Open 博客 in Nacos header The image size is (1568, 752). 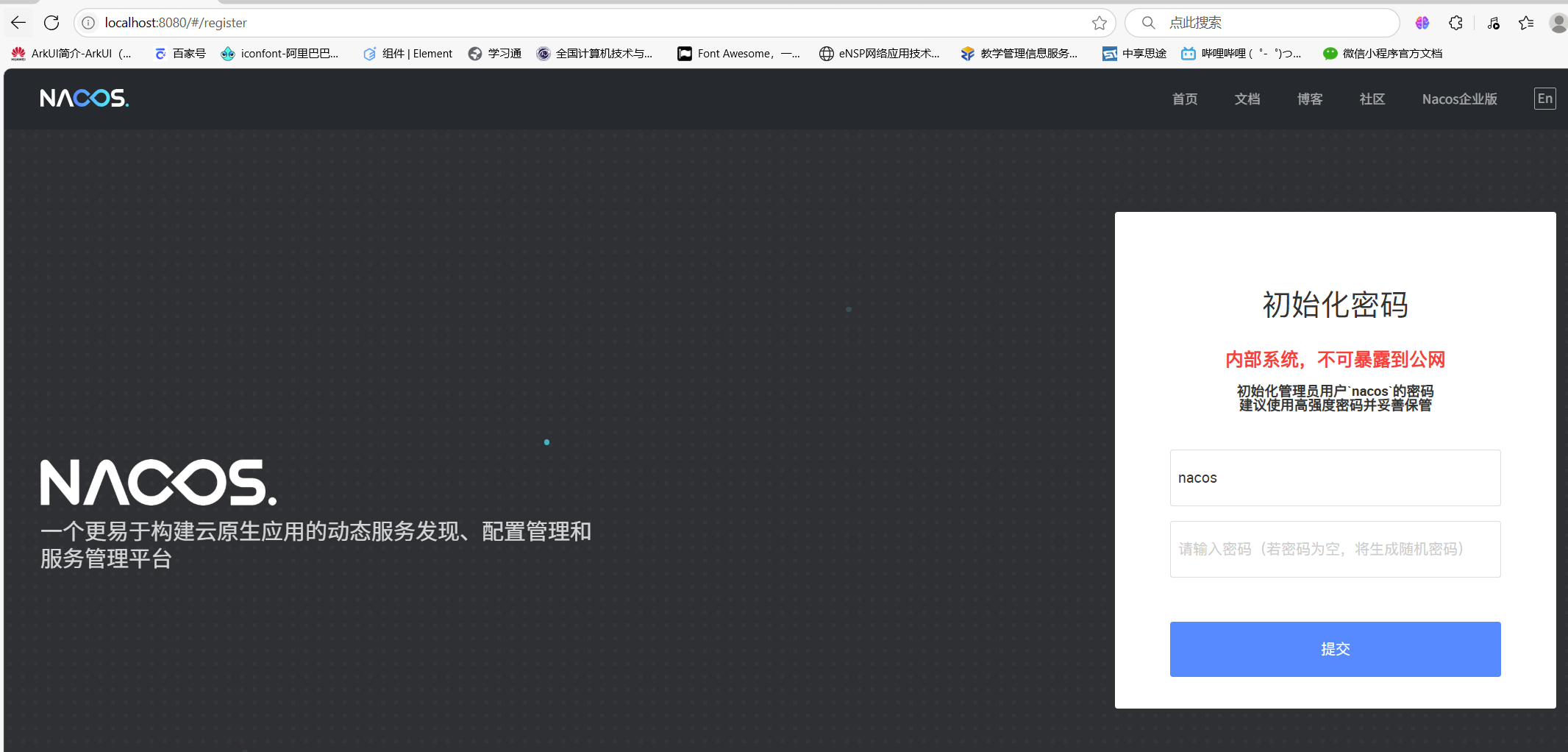tap(1310, 99)
